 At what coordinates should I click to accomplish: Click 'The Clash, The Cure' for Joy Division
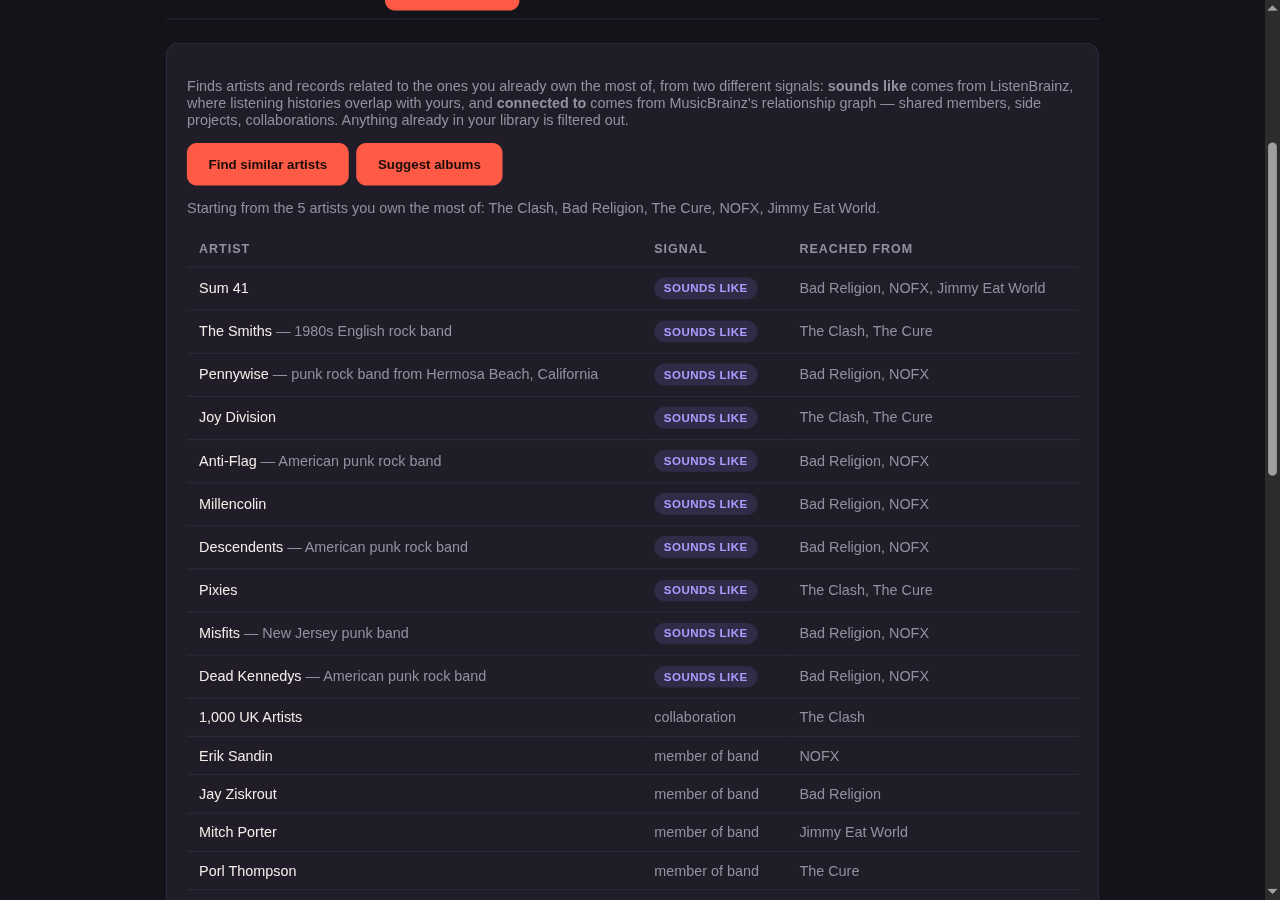pyautogui.click(x=866, y=417)
